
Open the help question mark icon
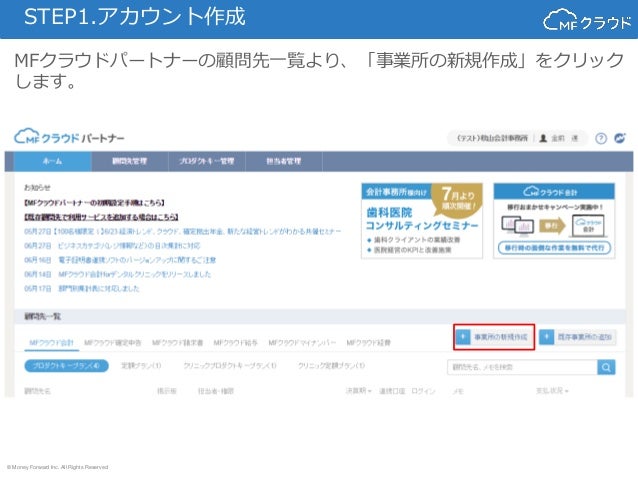click(601, 138)
